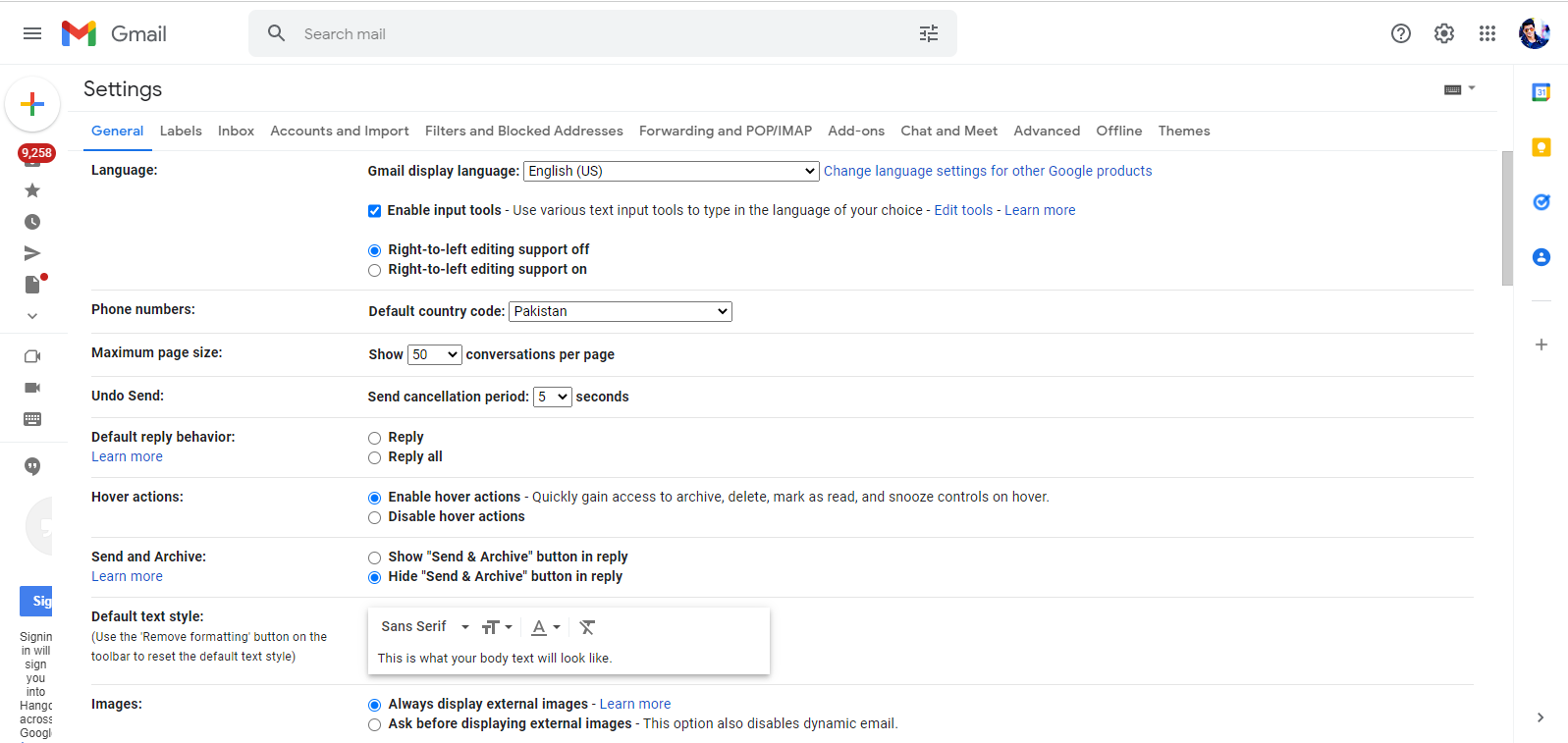This screenshot has height=743, width=1568.
Task: Click the remove formatting icon
Action: click(x=587, y=627)
